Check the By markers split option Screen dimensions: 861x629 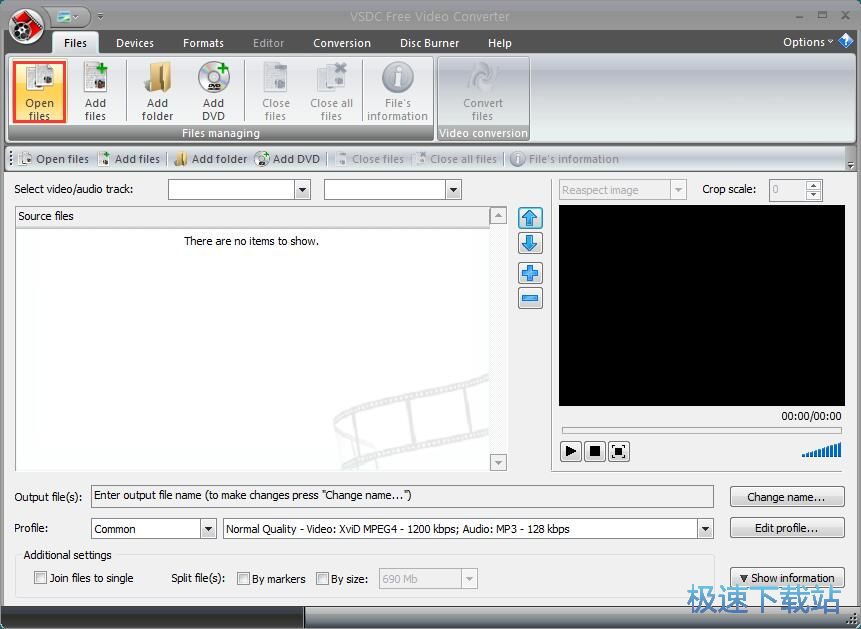[x=244, y=578]
